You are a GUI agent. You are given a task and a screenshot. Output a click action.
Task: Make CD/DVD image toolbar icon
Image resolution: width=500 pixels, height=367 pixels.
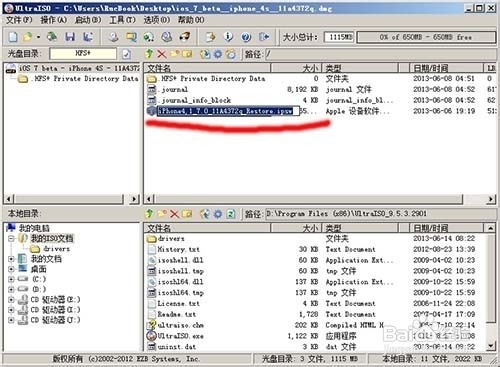(x=113, y=37)
